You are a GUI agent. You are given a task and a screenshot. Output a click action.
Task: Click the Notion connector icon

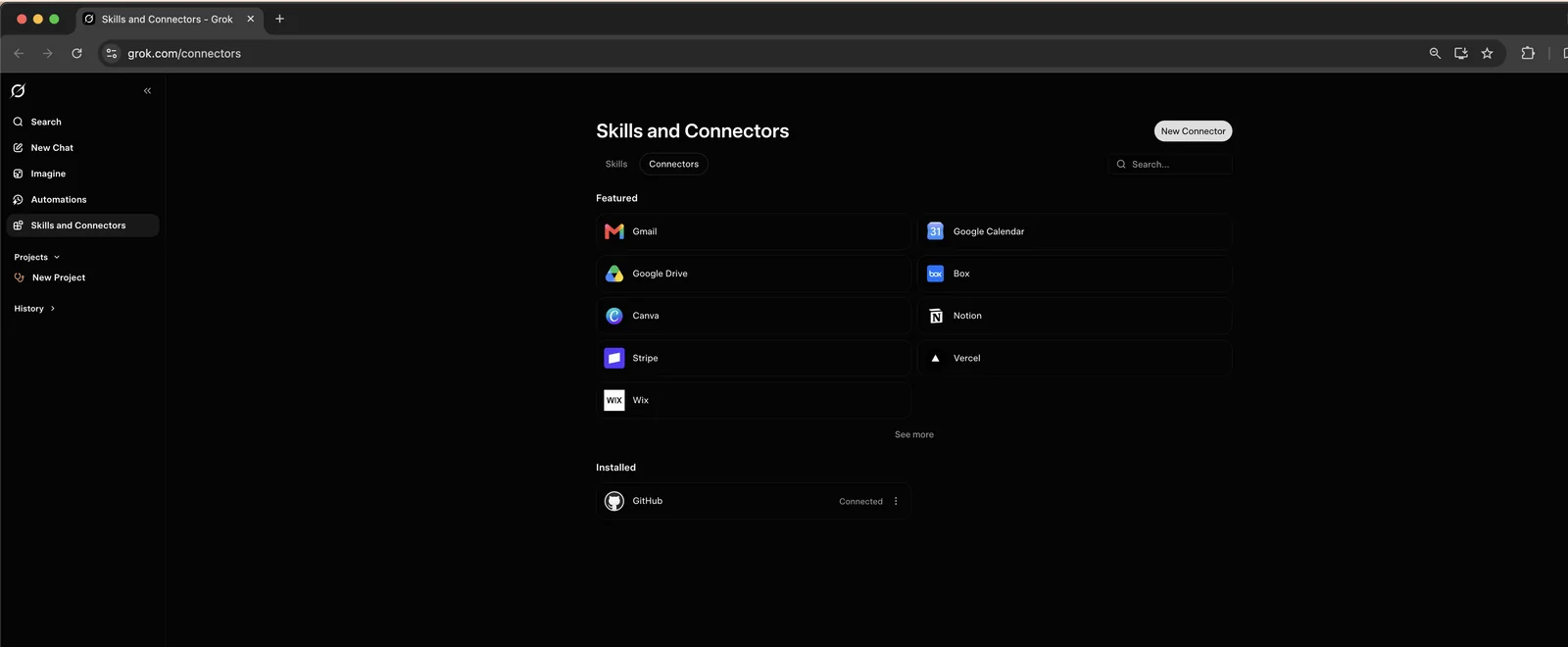tap(935, 316)
